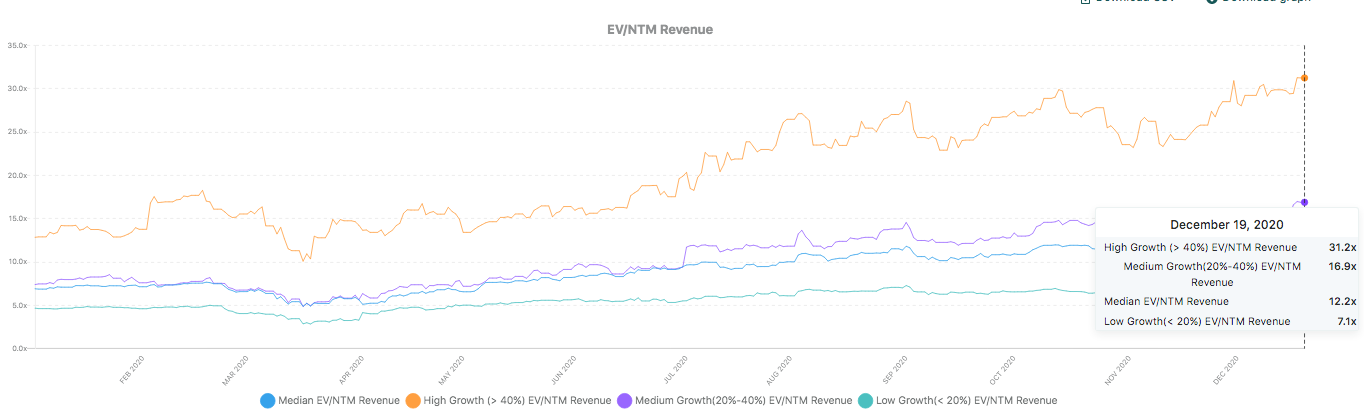The height and width of the screenshot is (414, 1364).
Task: Click the 16.9x value in the tooltip
Action: tap(1342, 266)
